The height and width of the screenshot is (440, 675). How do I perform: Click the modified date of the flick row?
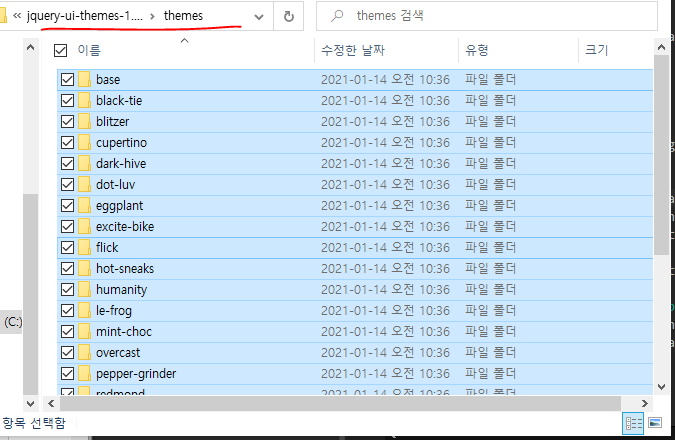coord(385,248)
